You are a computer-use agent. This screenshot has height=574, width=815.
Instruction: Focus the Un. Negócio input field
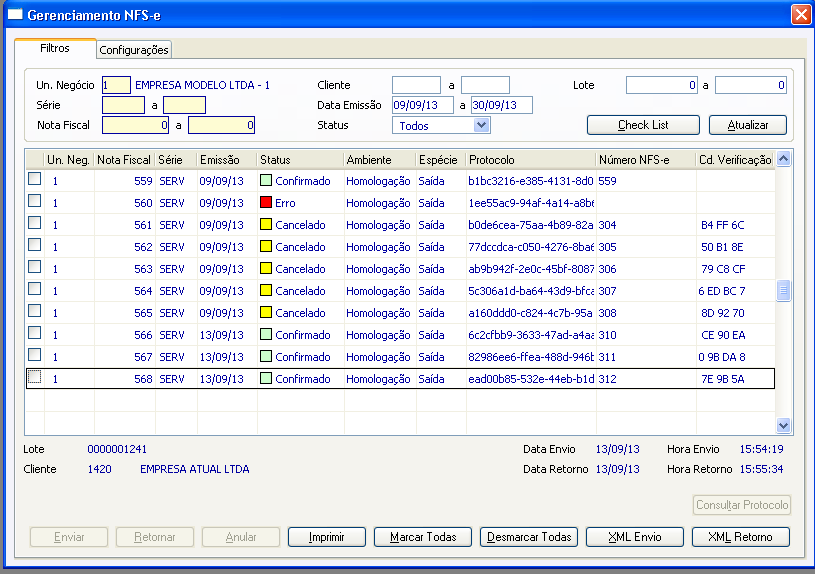(x=116, y=85)
